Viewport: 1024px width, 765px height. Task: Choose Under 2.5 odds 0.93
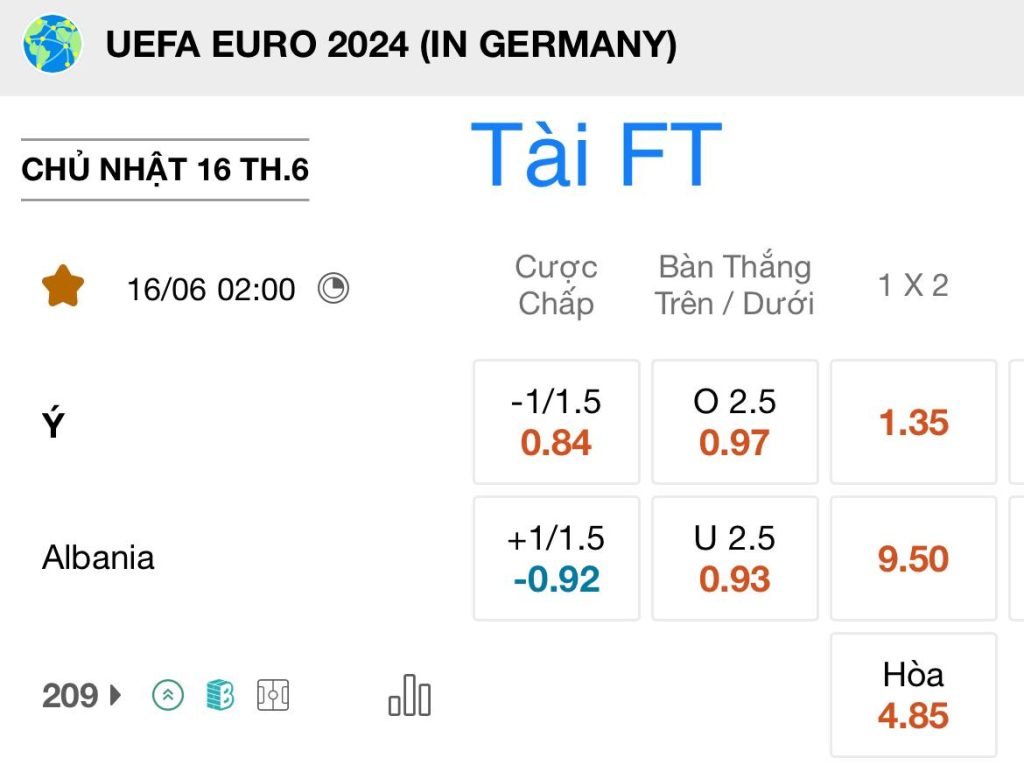pyautogui.click(x=735, y=559)
